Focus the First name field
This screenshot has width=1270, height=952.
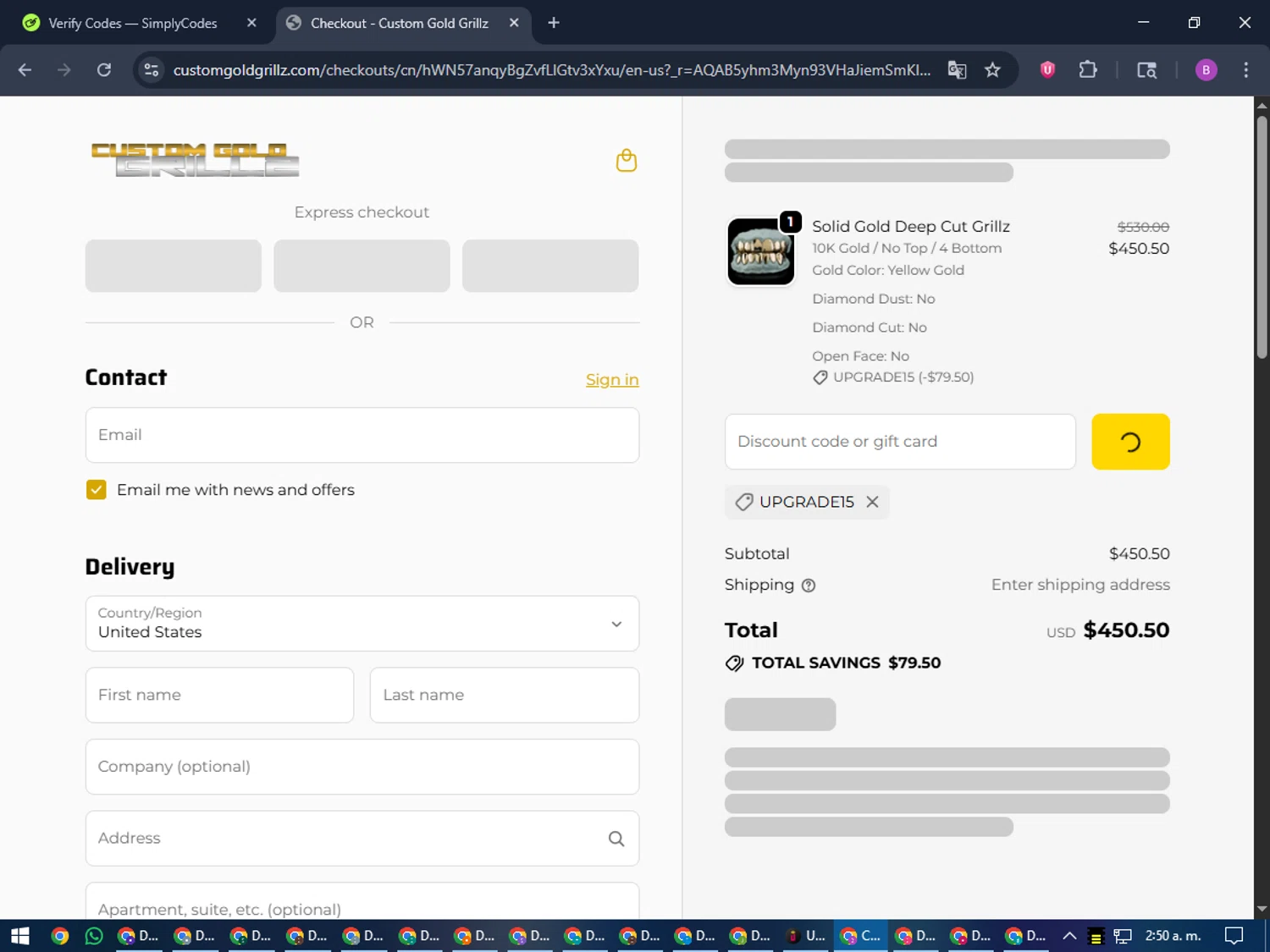pyautogui.click(x=219, y=695)
